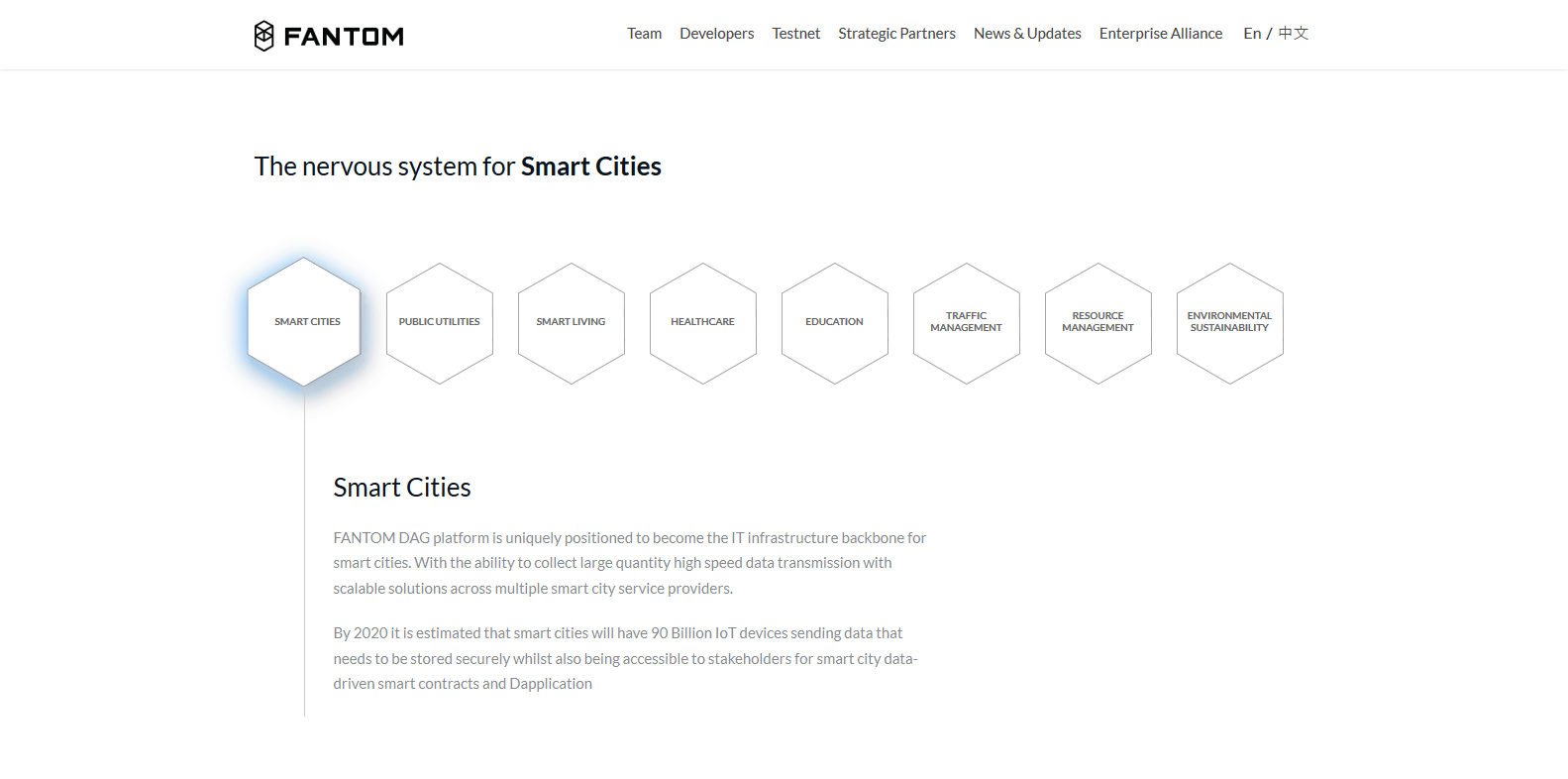Image resolution: width=1568 pixels, height=779 pixels.
Task: Select the Public Utilities hexagon
Action: click(440, 323)
